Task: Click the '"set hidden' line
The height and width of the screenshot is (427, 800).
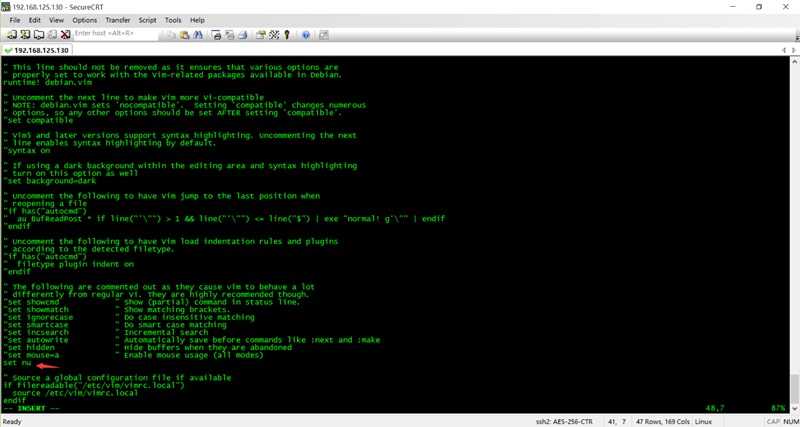Action: tap(29, 347)
